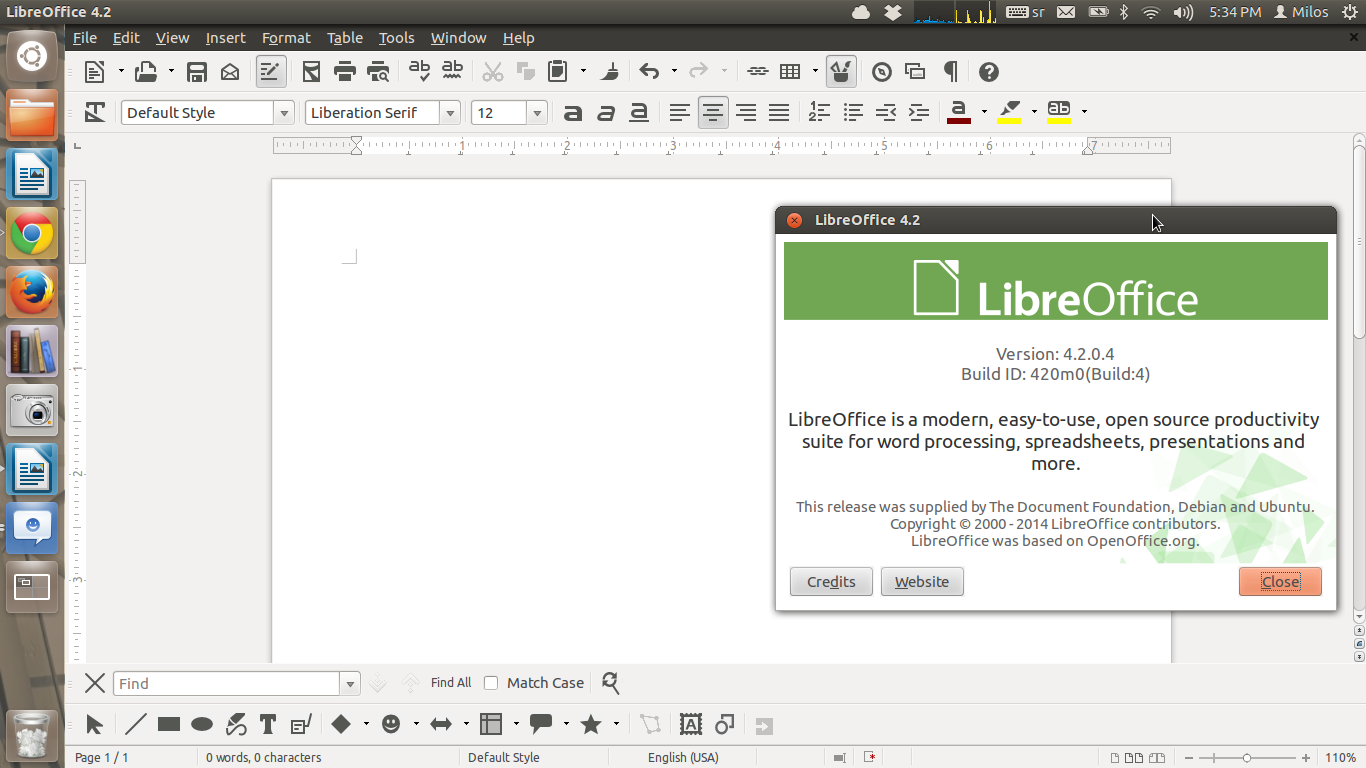
Task: Open the Insert menu
Action: coord(225,38)
